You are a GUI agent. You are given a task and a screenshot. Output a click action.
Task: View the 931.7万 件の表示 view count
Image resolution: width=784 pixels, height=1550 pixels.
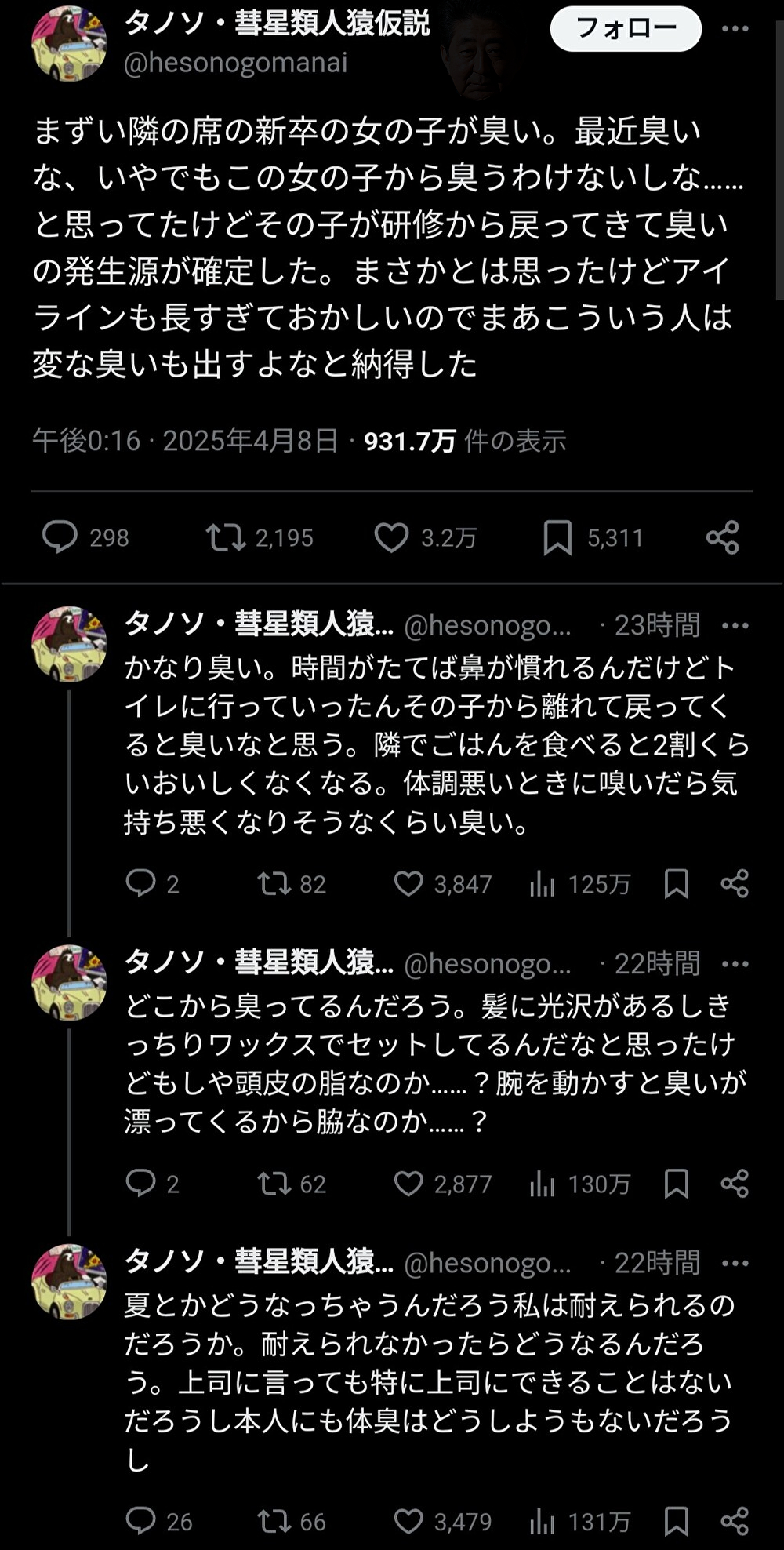465,442
